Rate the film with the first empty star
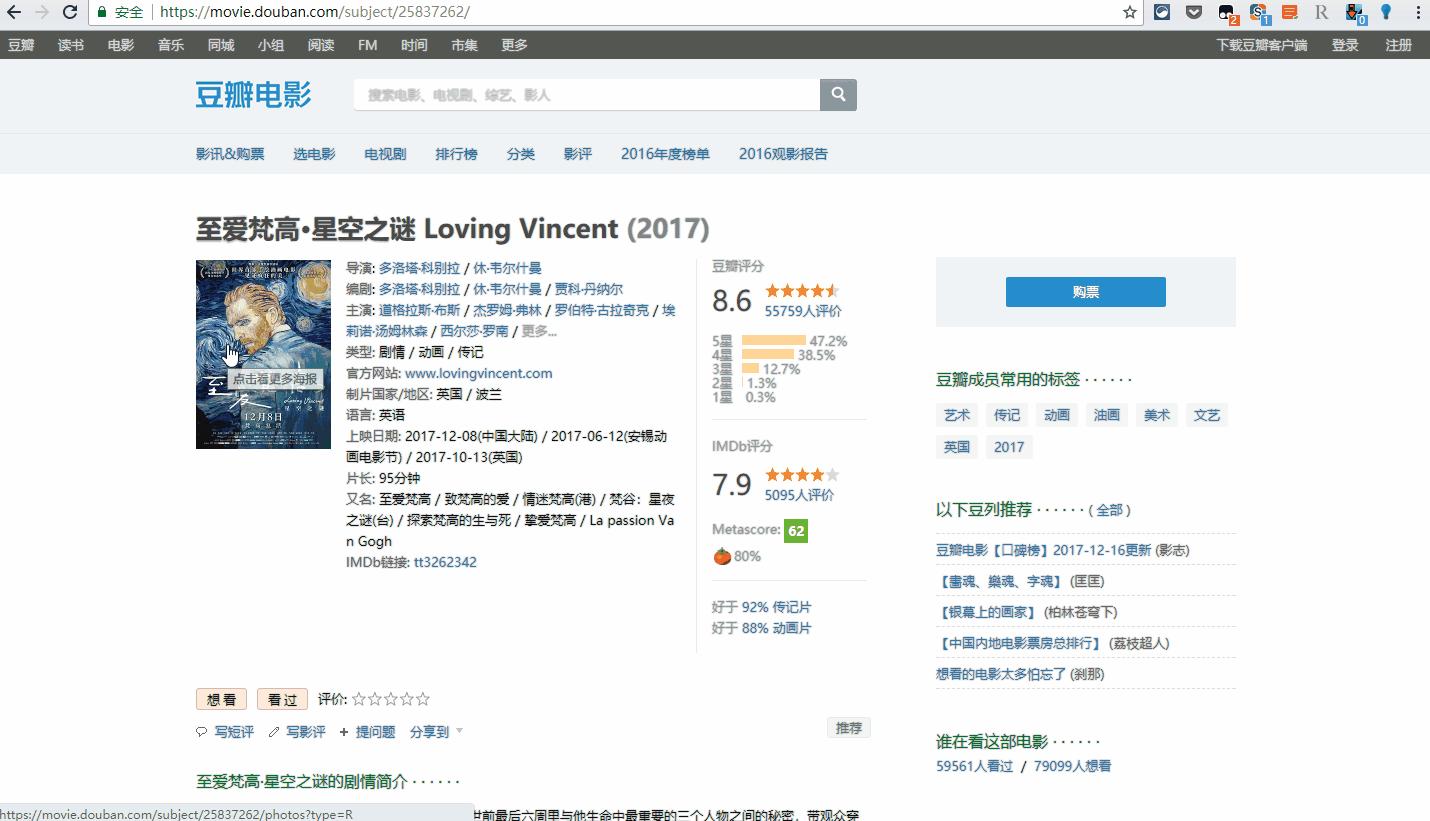This screenshot has width=1430, height=821. coord(359,699)
